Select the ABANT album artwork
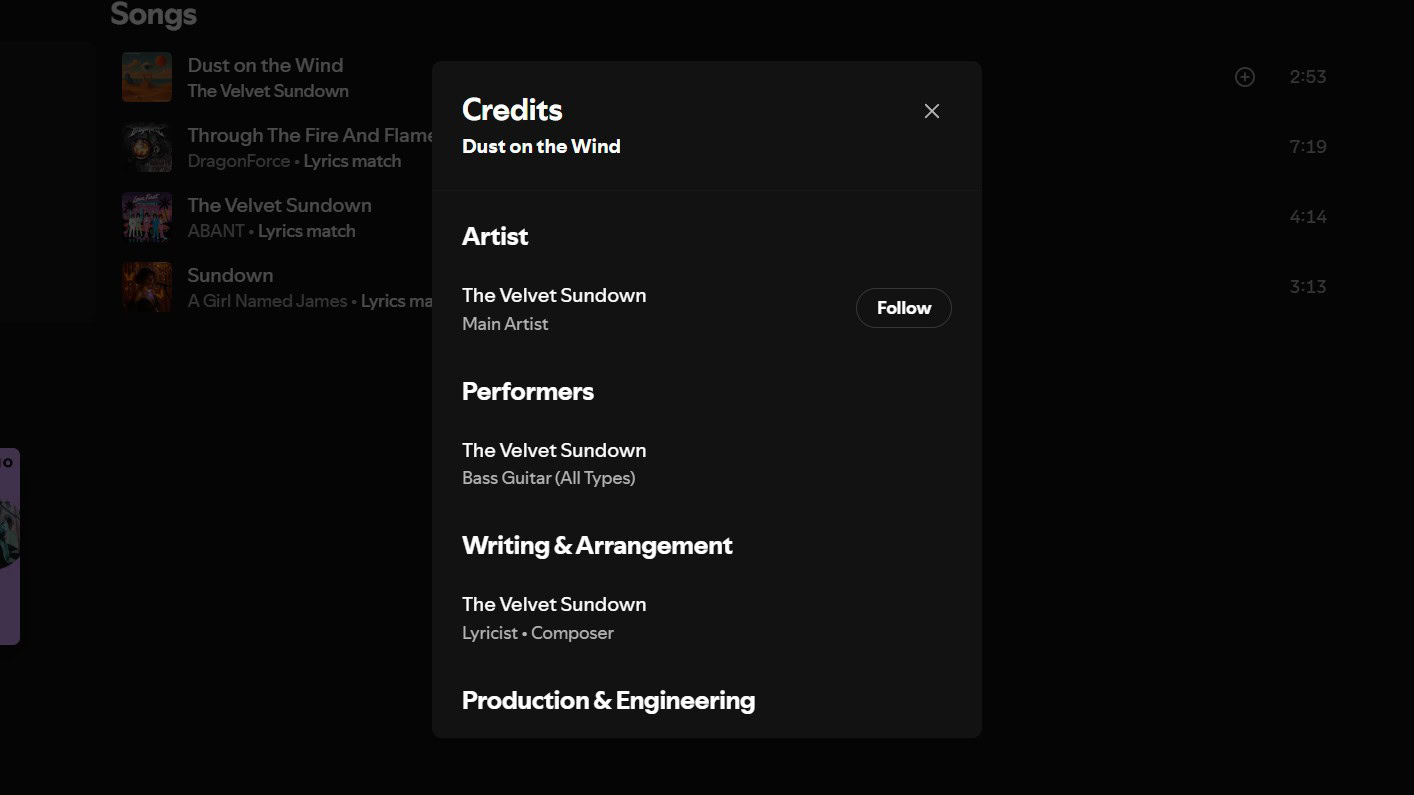This screenshot has height=795, width=1414. point(147,216)
